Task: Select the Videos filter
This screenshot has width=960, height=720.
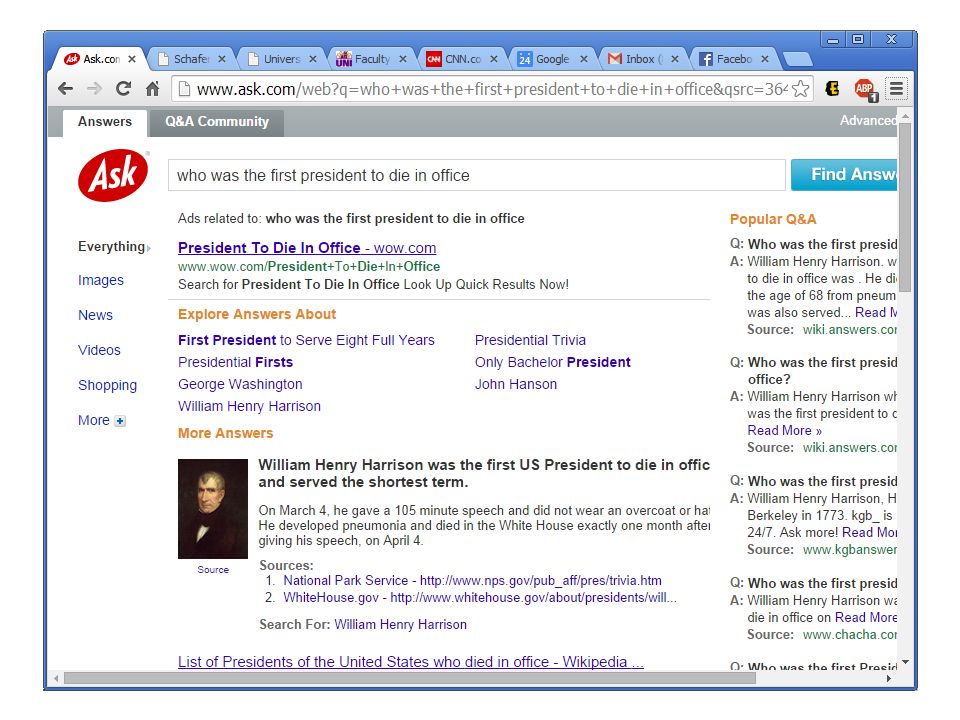Action: pyautogui.click(x=99, y=350)
